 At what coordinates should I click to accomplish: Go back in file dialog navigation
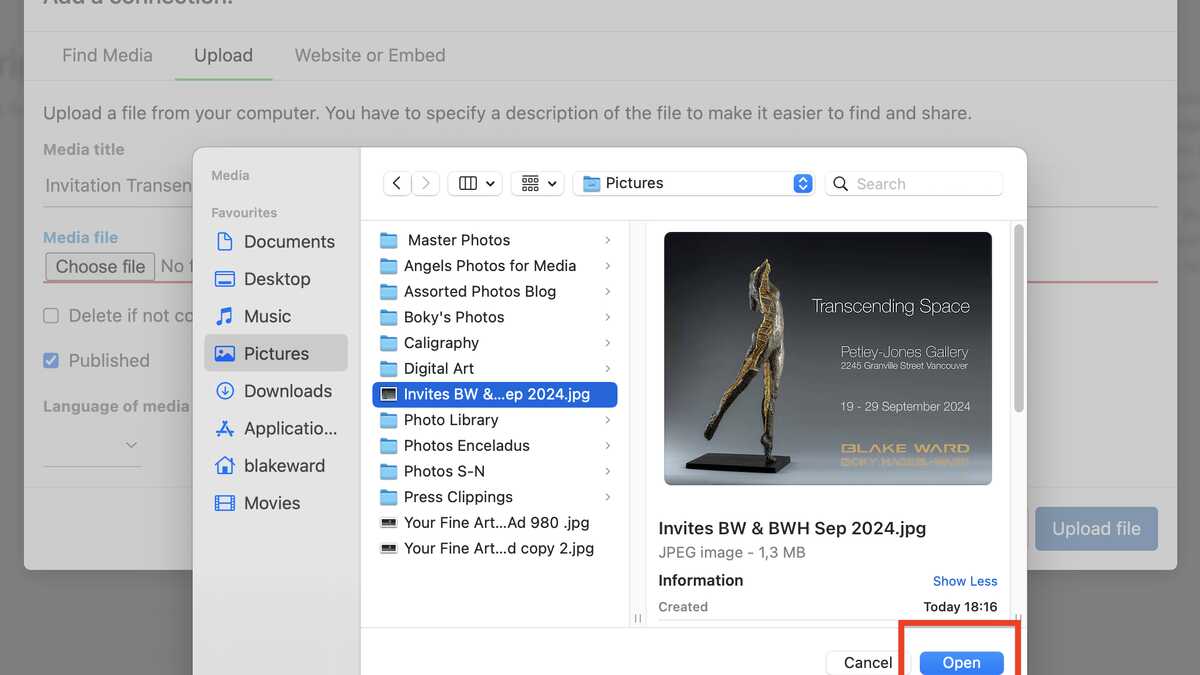tap(397, 183)
